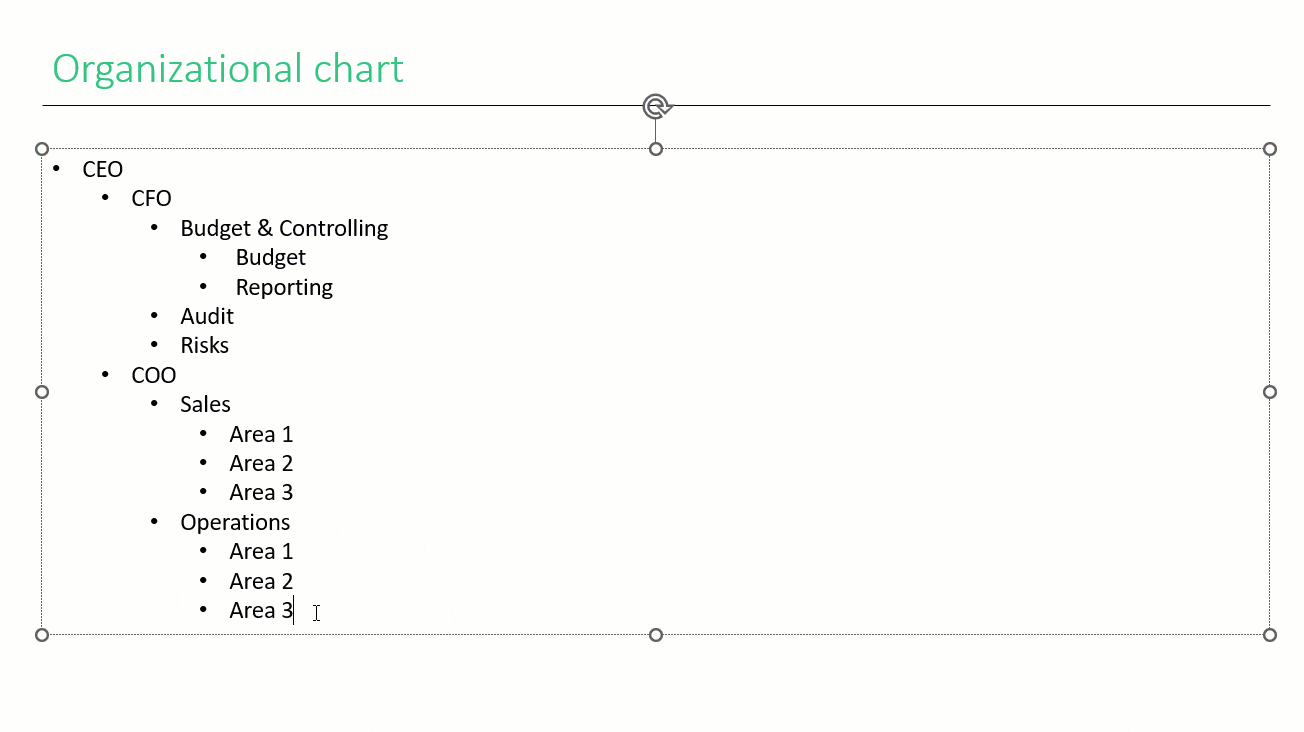Click the rotation handle above the text box
The width and height of the screenshot is (1304, 732).
pos(656,106)
